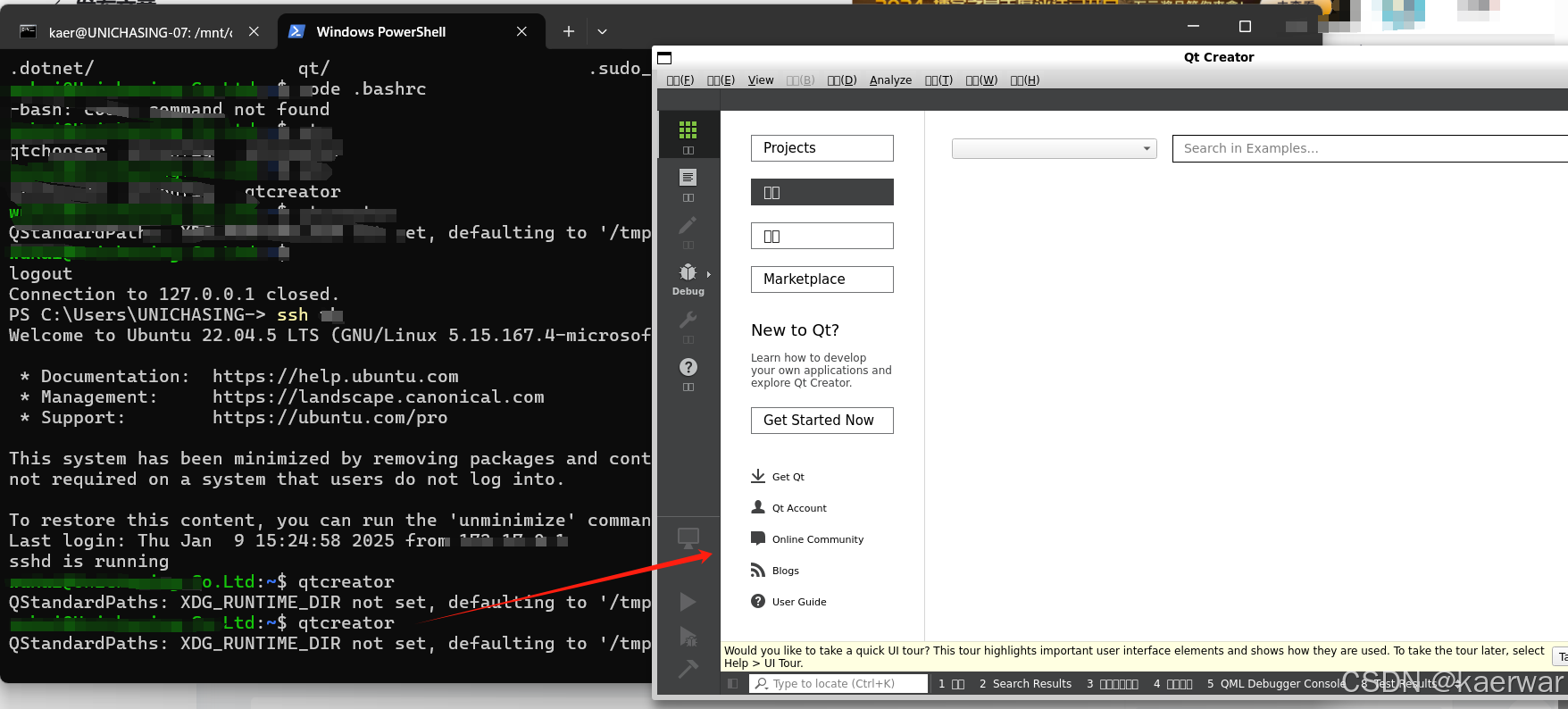Image resolution: width=1568 pixels, height=709 pixels.
Task: Open the (D) menu in Qt Creator
Action: 842,80
